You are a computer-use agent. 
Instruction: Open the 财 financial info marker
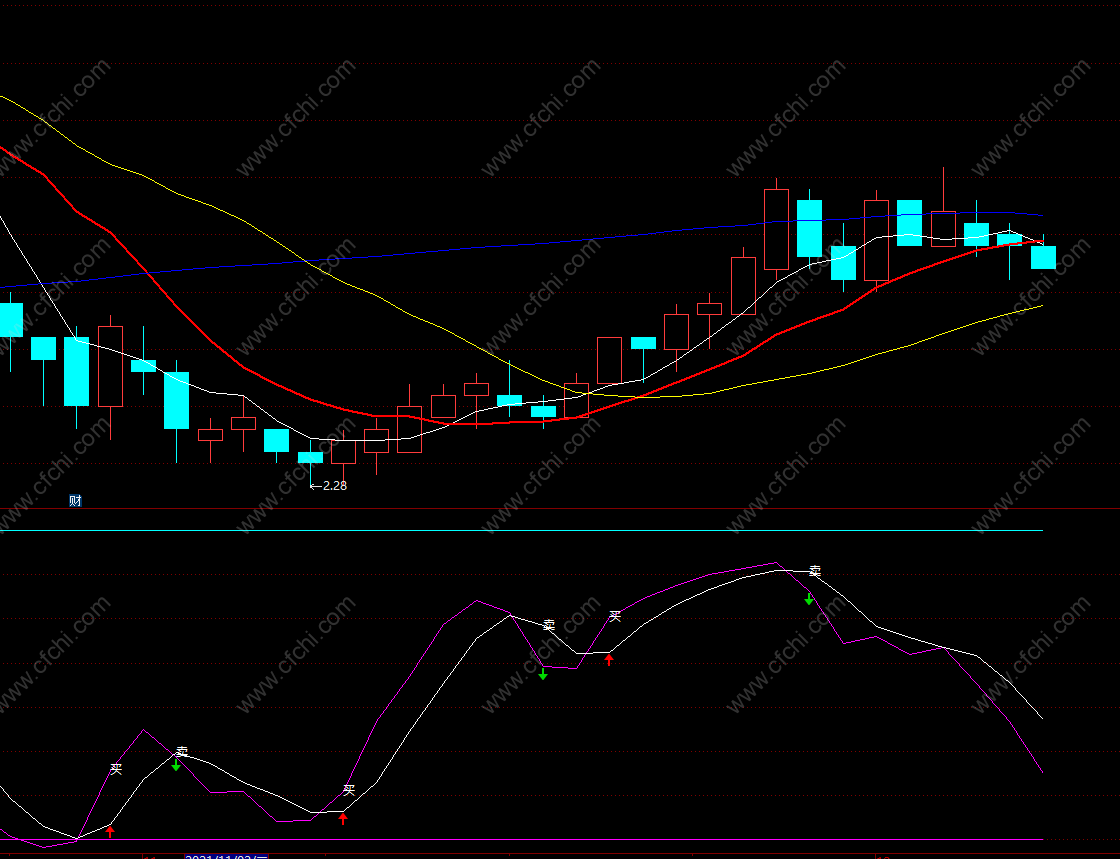coord(75,501)
